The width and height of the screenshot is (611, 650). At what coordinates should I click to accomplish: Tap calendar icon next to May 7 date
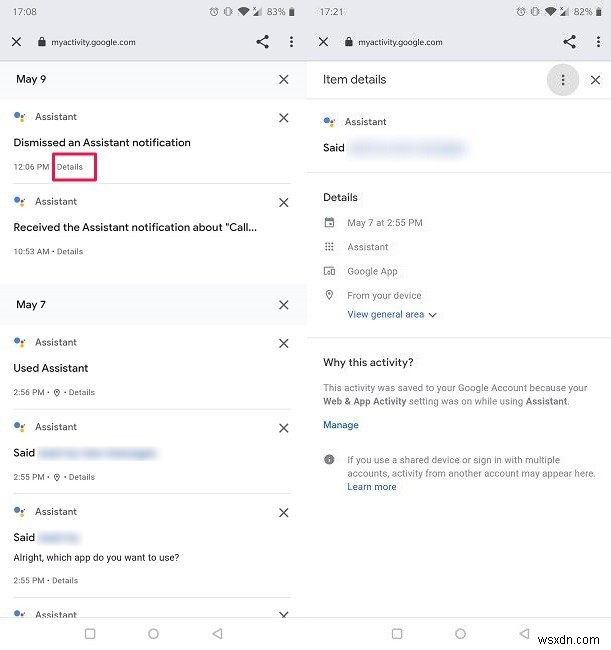[x=329, y=223]
